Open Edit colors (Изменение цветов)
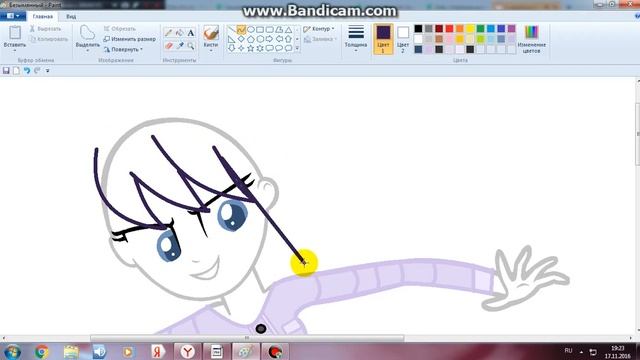The image size is (640, 360). [531, 39]
